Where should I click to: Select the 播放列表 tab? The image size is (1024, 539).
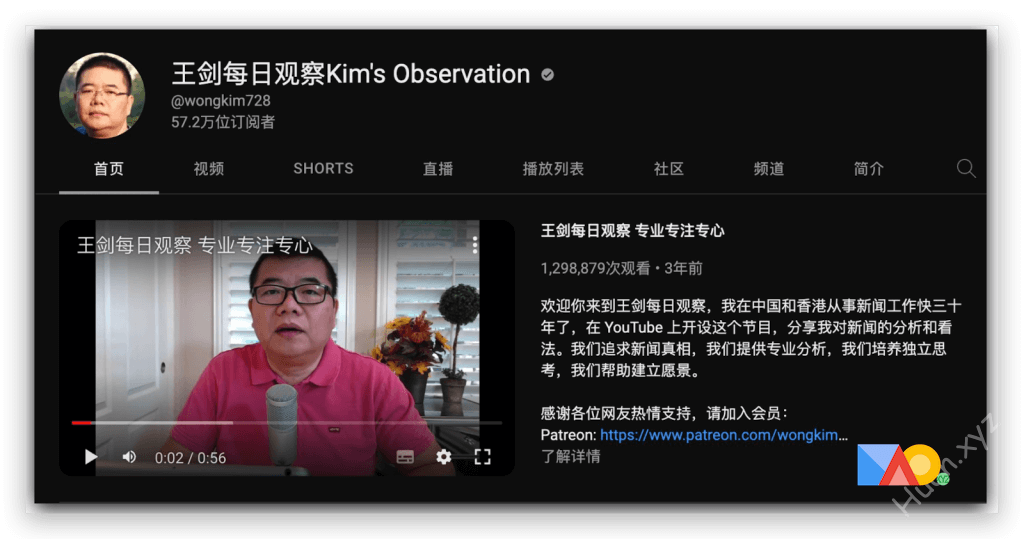point(553,169)
